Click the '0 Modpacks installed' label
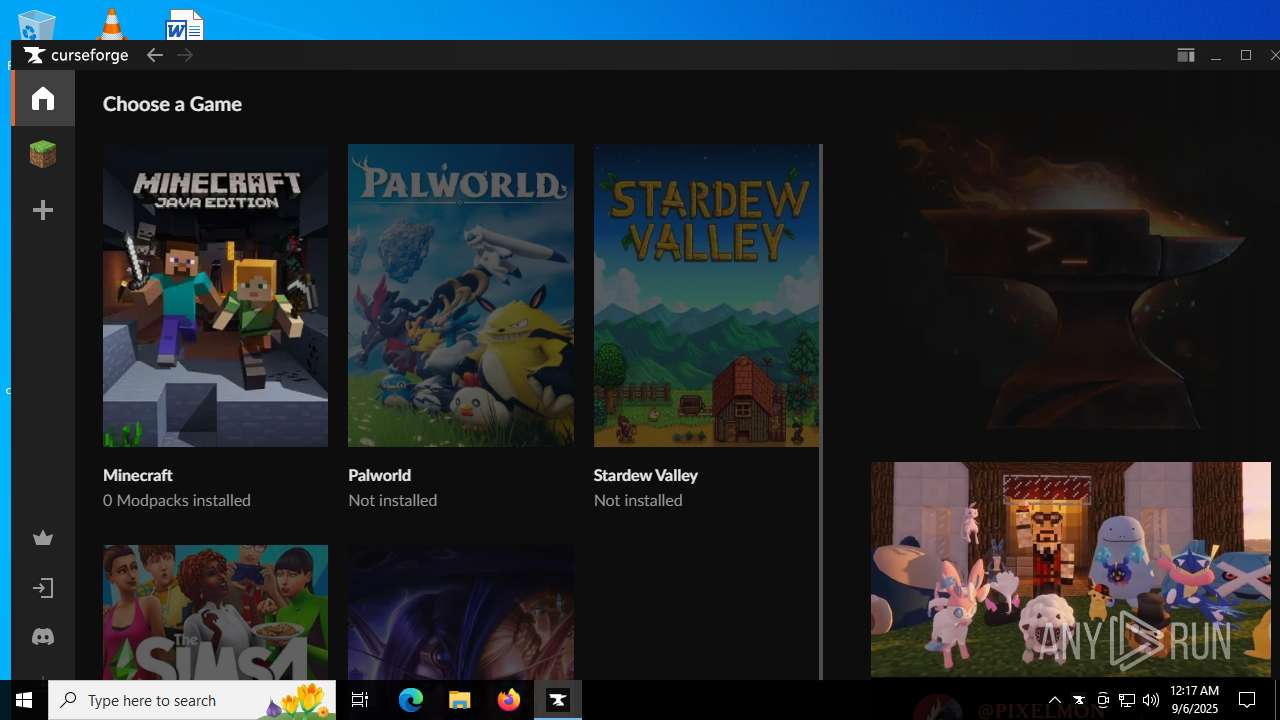The image size is (1280, 720). pyautogui.click(x=177, y=500)
